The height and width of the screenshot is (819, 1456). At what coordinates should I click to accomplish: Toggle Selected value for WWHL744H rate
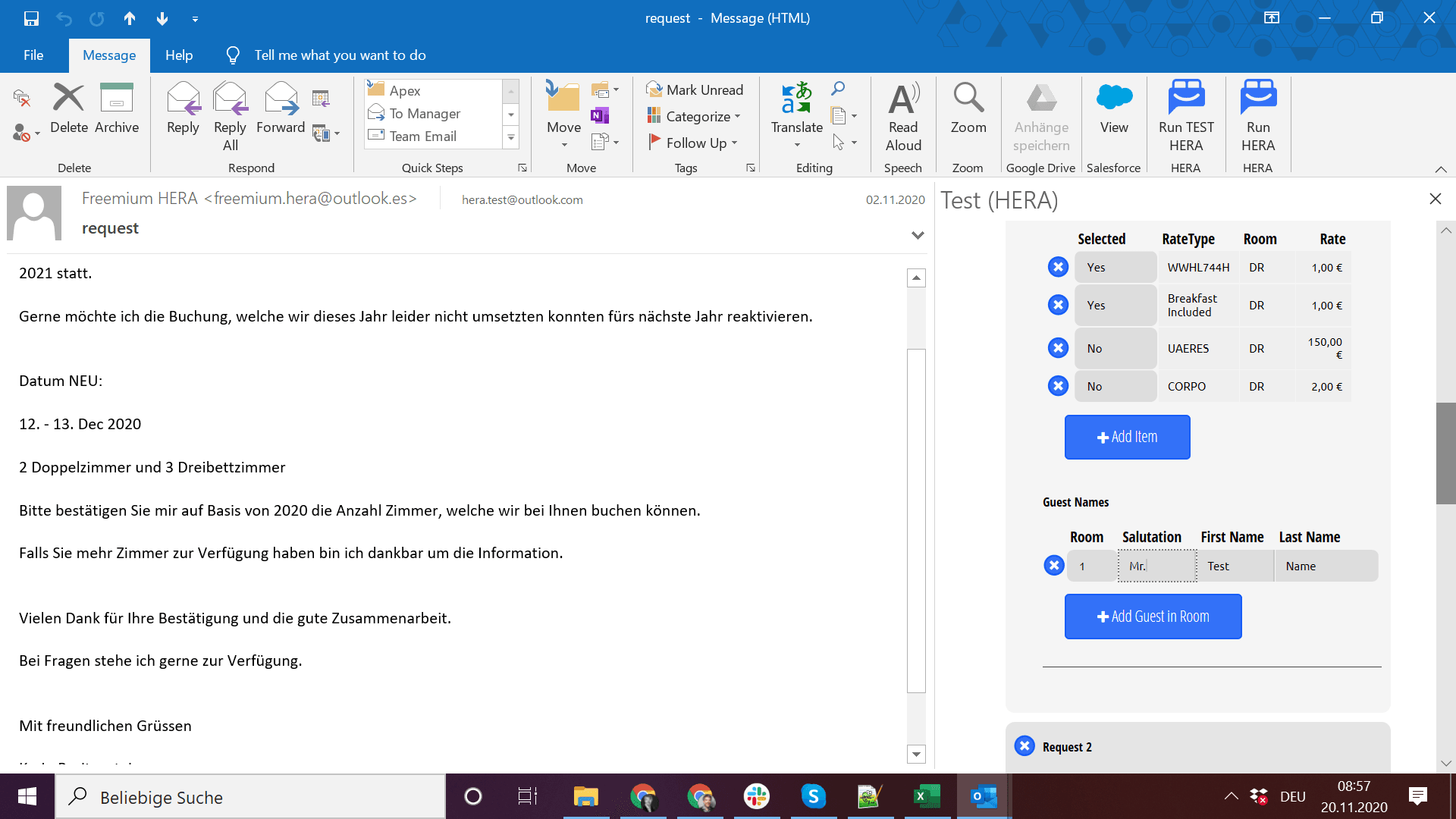[x=1115, y=268]
